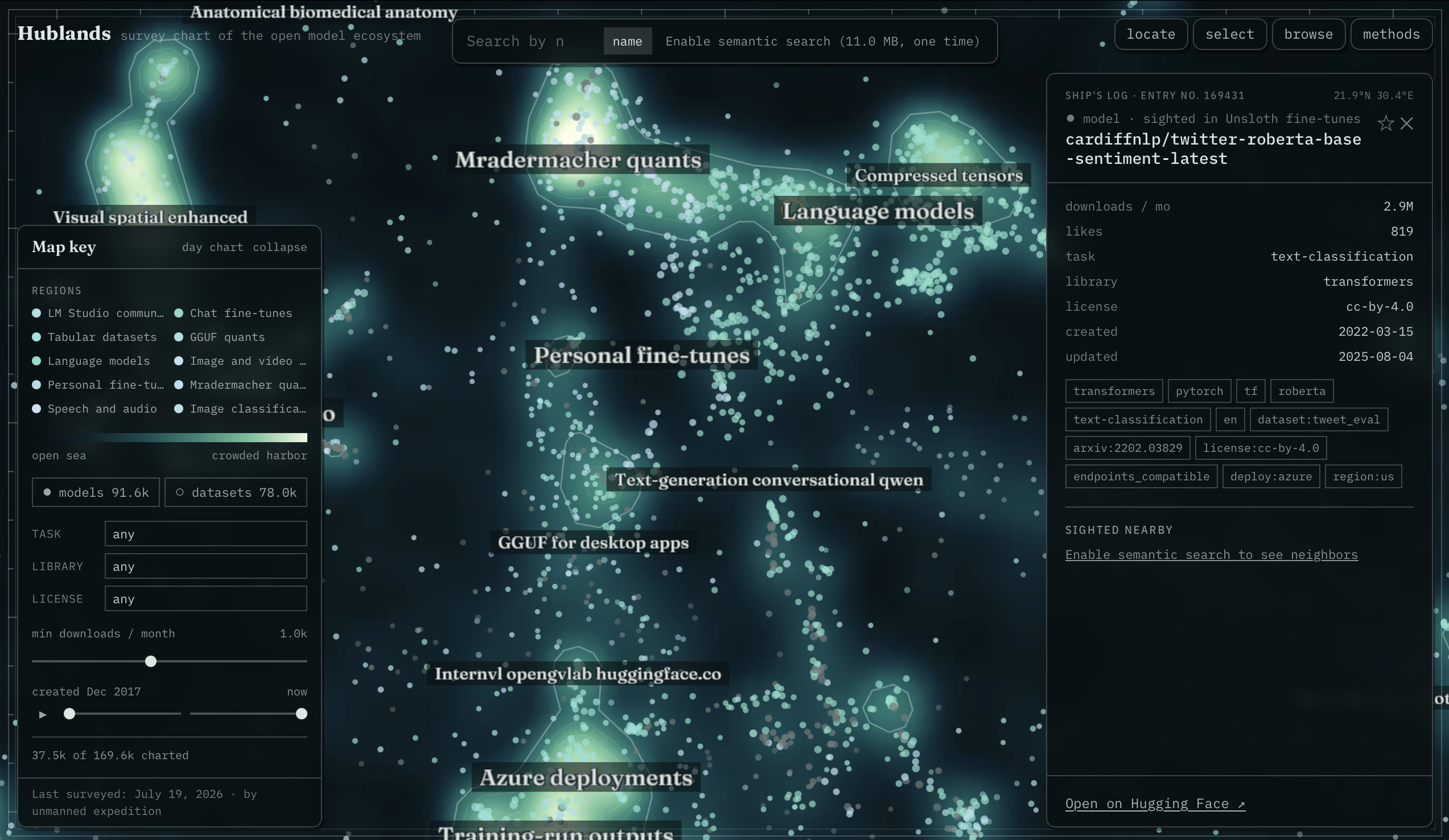Toggle the GGUF quants region

point(220,337)
